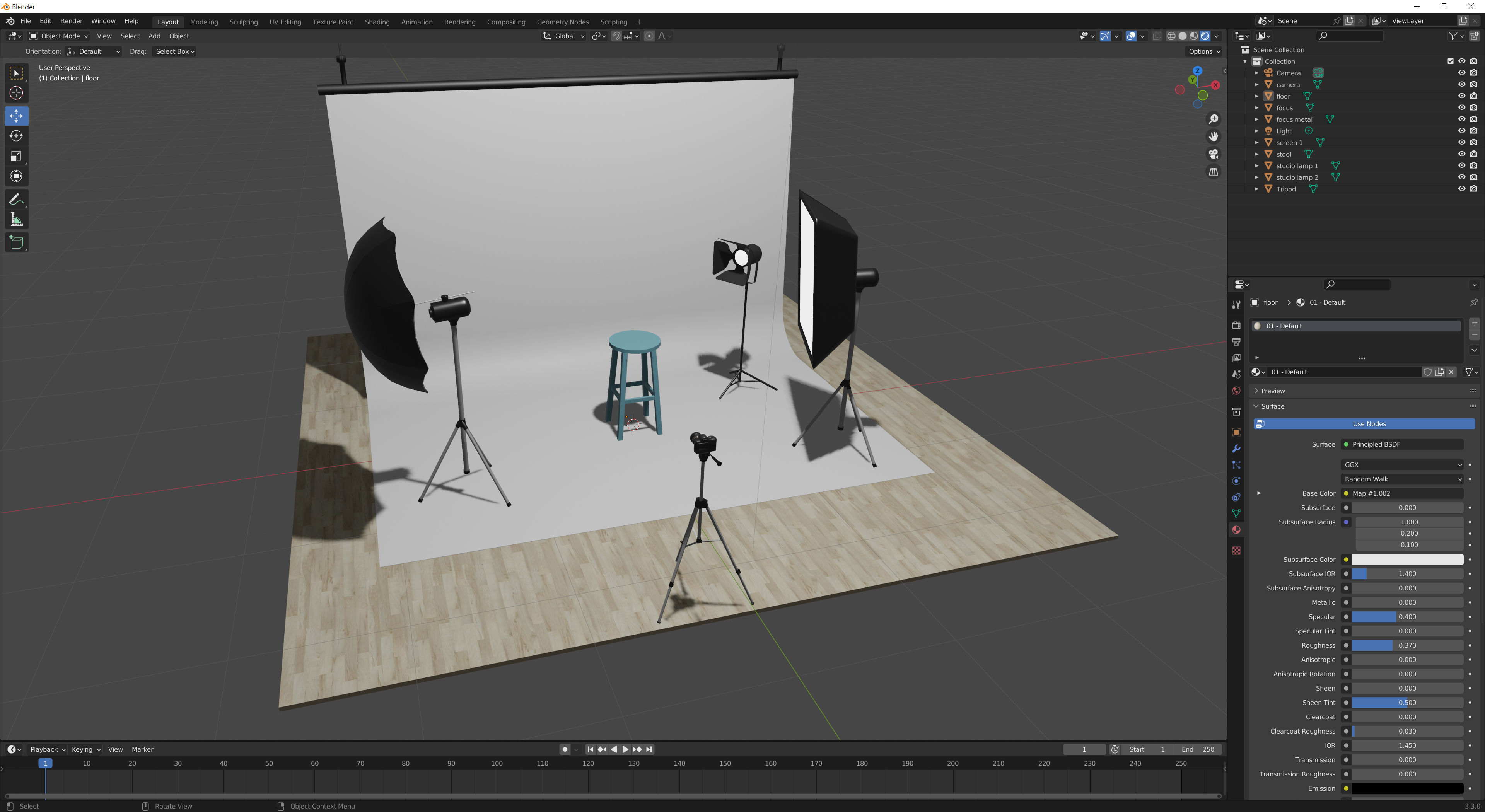Screen dimensions: 1485x812
Task: Click the Options button in viewport header
Action: [x=1204, y=51]
